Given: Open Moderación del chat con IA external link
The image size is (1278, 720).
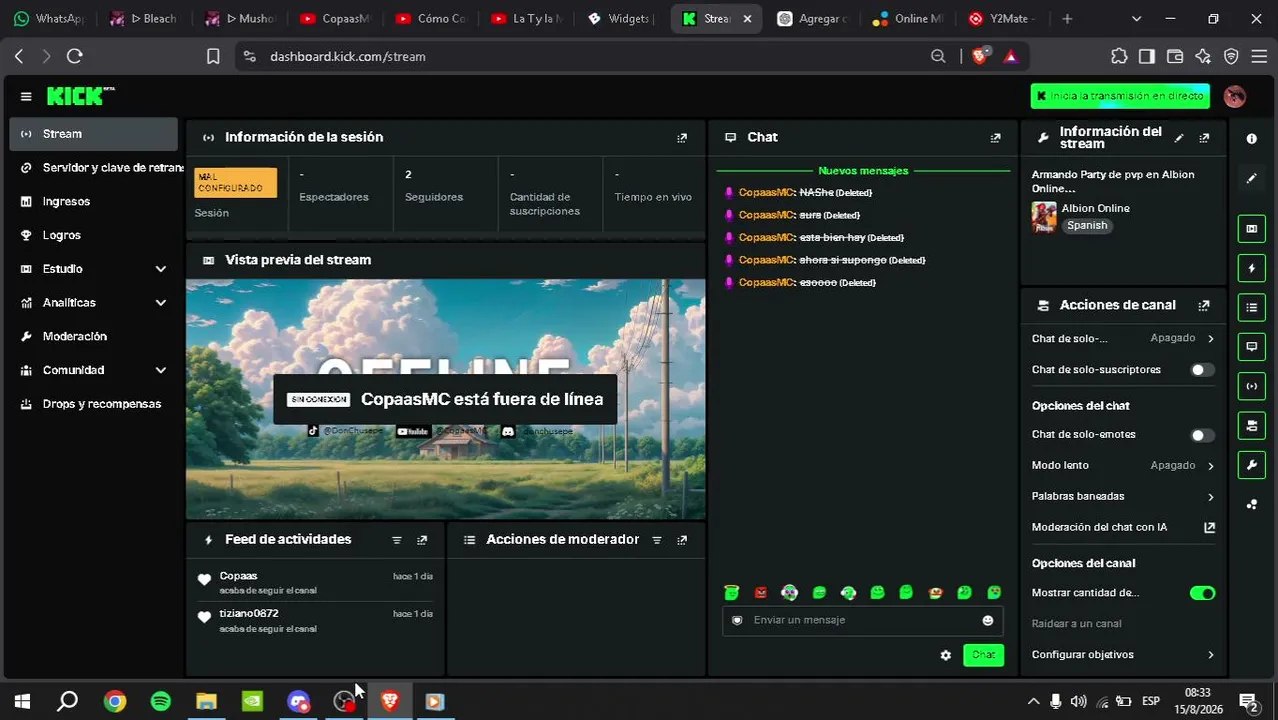Looking at the screenshot, I should pos(1209,527).
